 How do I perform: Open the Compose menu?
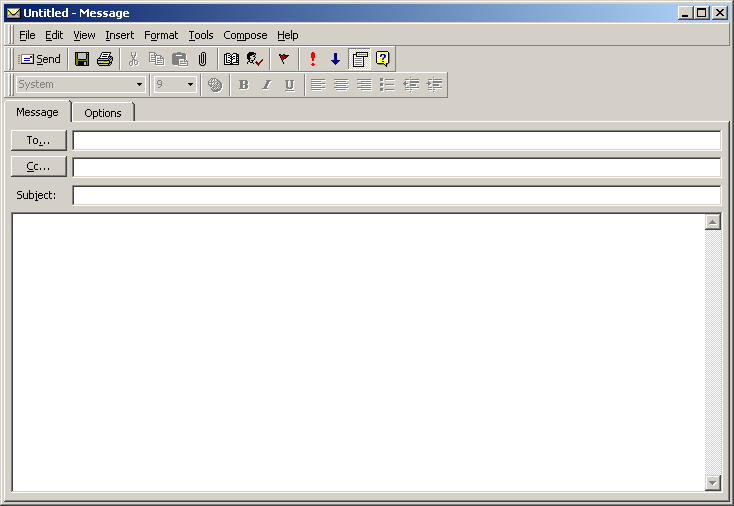(245, 35)
